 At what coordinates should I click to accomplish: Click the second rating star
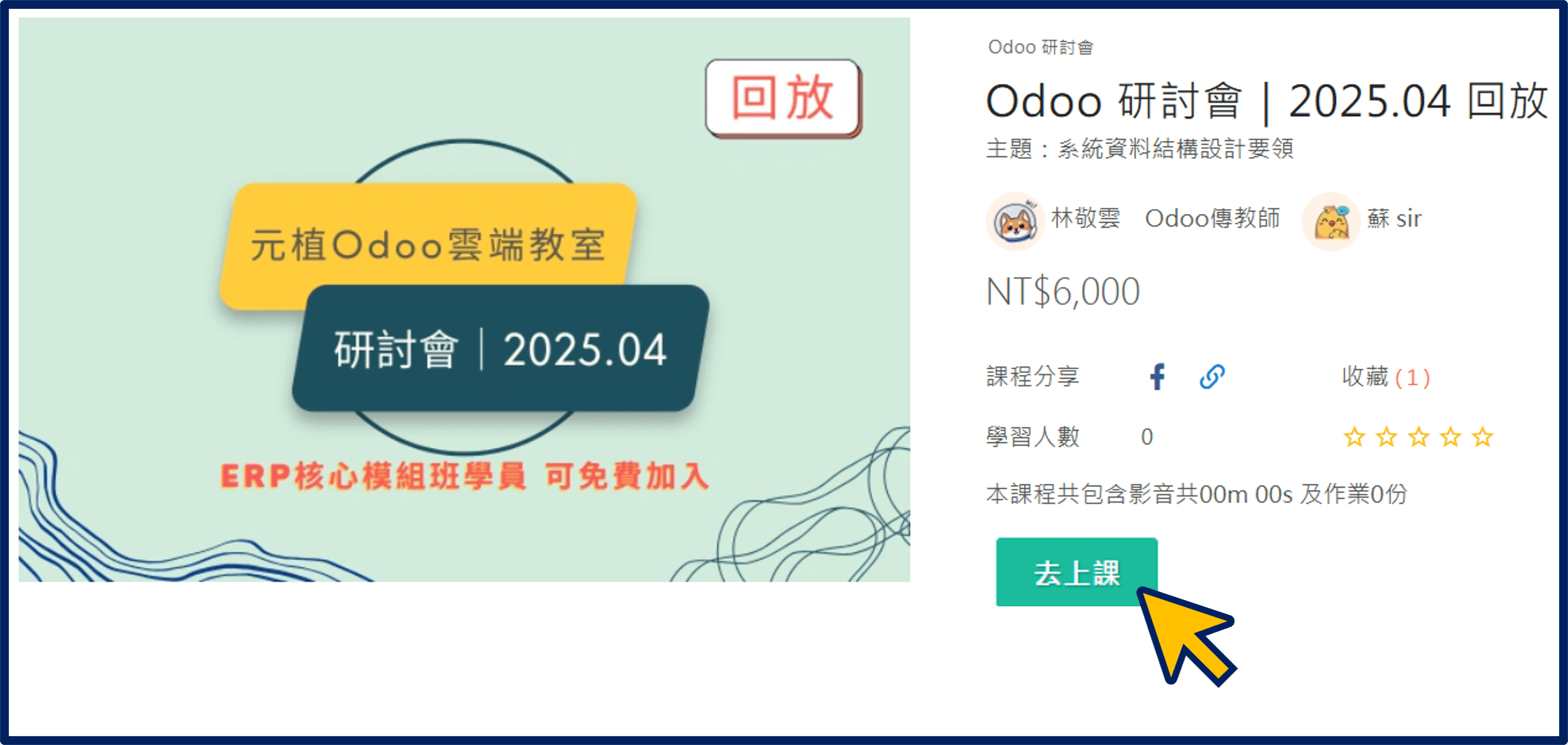point(1386,437)
